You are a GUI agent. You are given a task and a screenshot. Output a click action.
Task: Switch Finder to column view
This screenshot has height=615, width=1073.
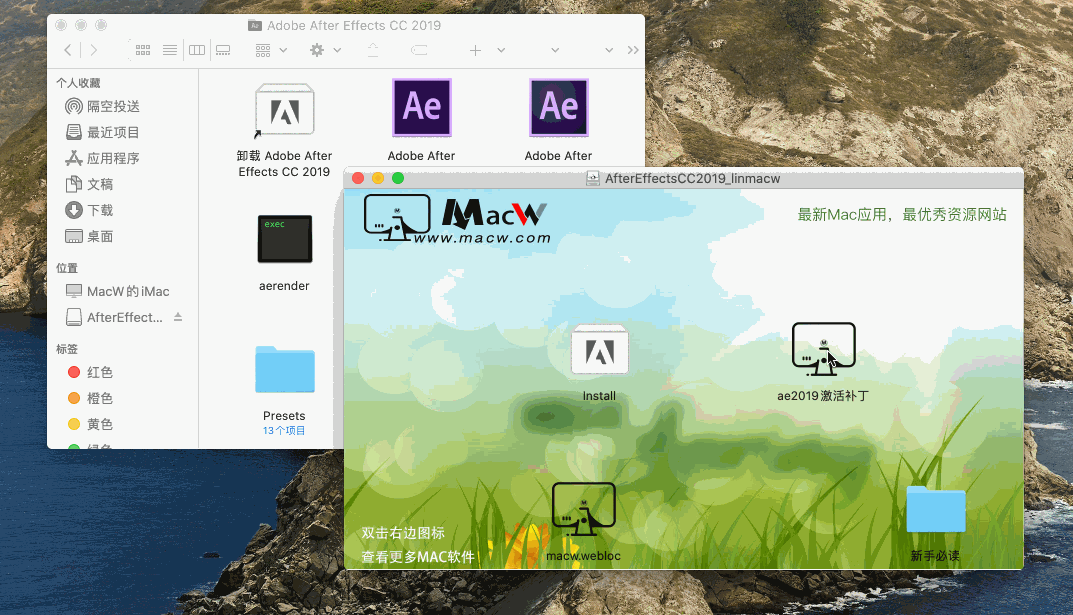click(196, 50)
